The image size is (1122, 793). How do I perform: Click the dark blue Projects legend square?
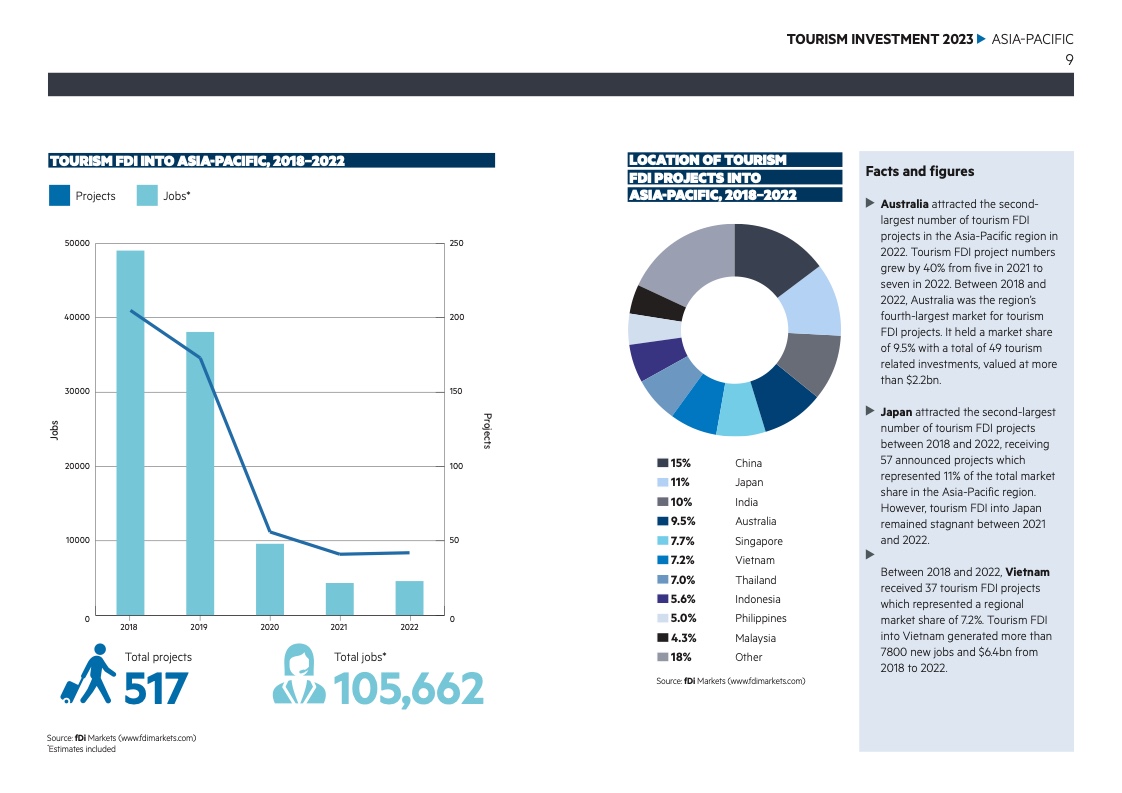[x=59, y=196]
